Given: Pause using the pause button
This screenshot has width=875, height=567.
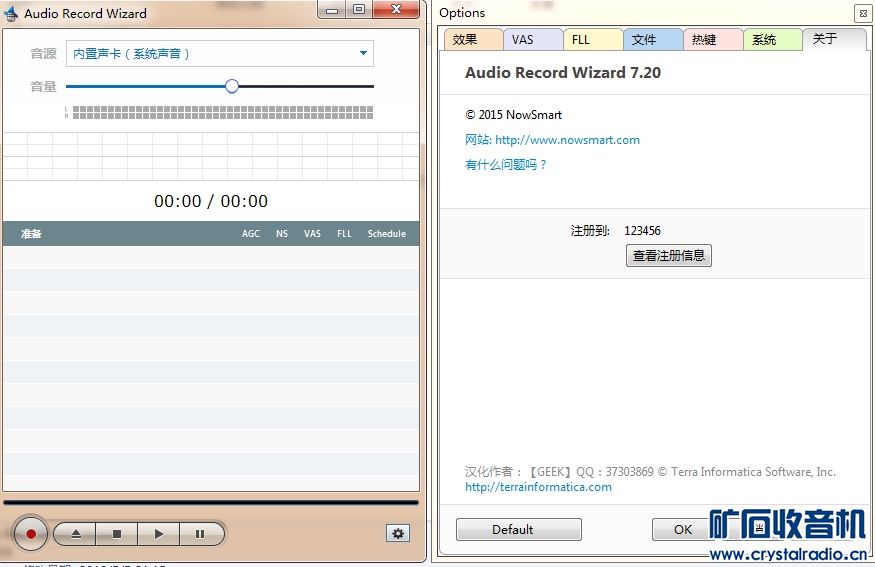Looking at the screenshot, I should click(200, 534).
